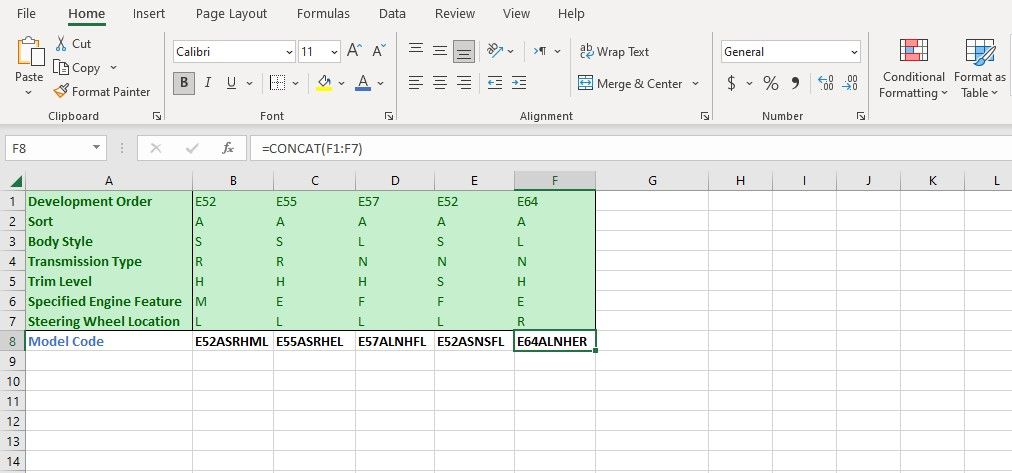Open the Calibri font name dropdown
Viewport: 1012px width, 473px height.
click(x=290, y=52)
